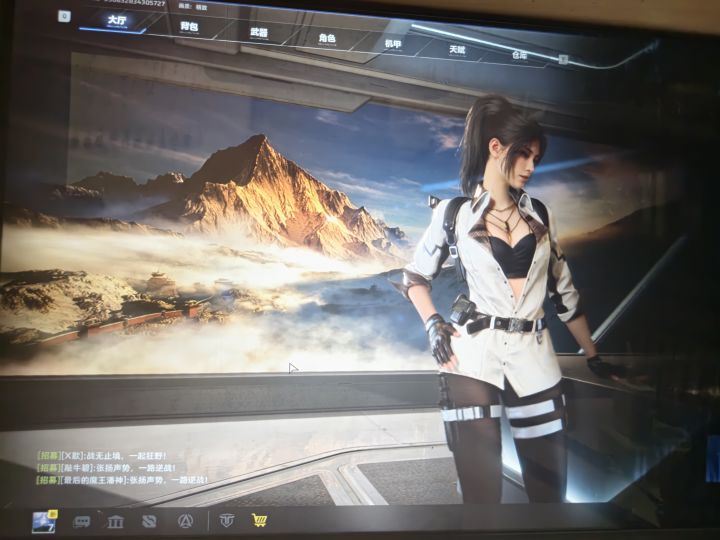Click the circled A emblem icon

[x=185, y=521]
